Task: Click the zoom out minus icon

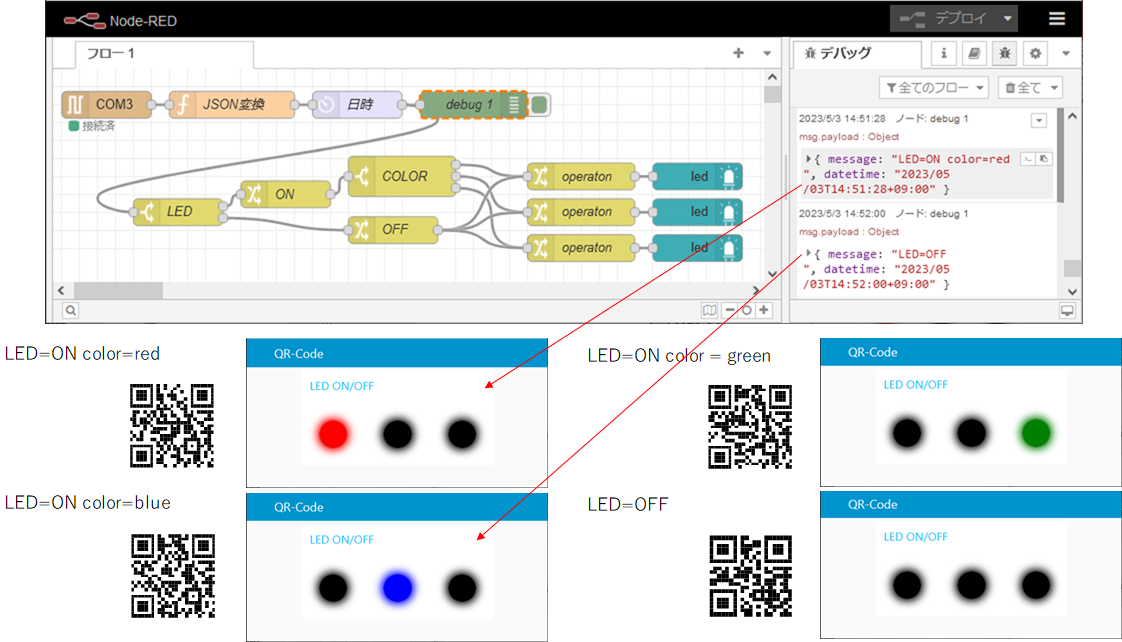Action: (730, 310)
